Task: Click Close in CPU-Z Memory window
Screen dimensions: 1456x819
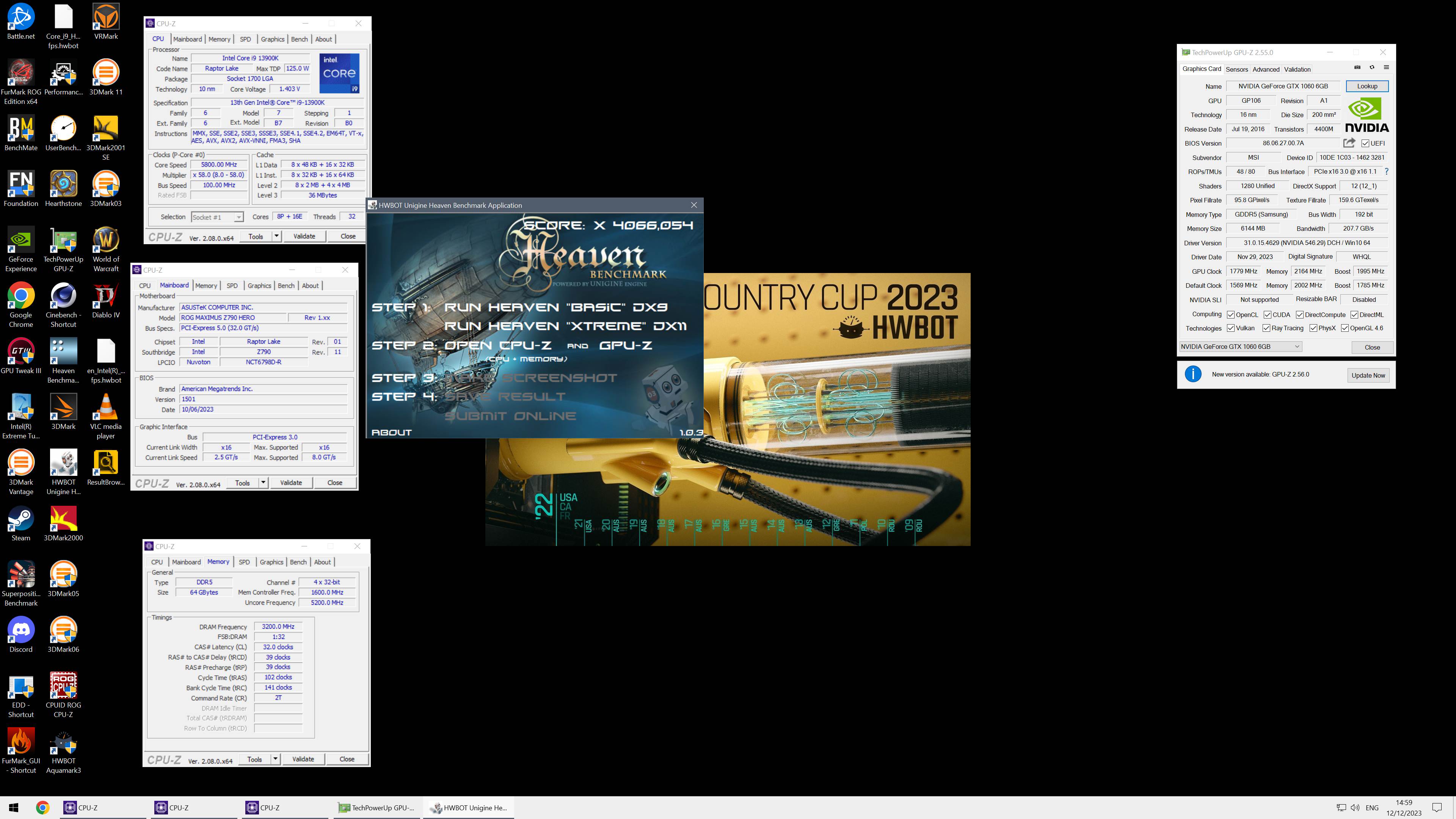Action: coord(347,759)
